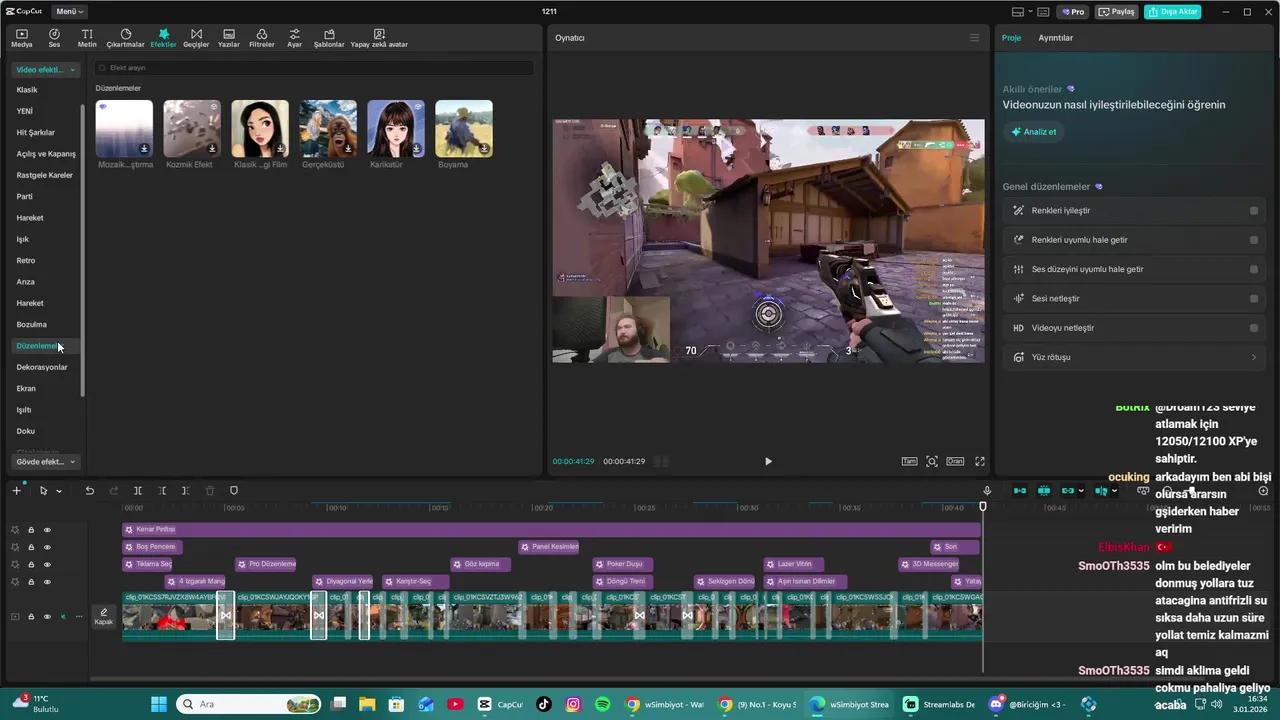Screen dimensions: 1280x720
Task: Open the Ses audio panel
Action: (x=54, y=38)
